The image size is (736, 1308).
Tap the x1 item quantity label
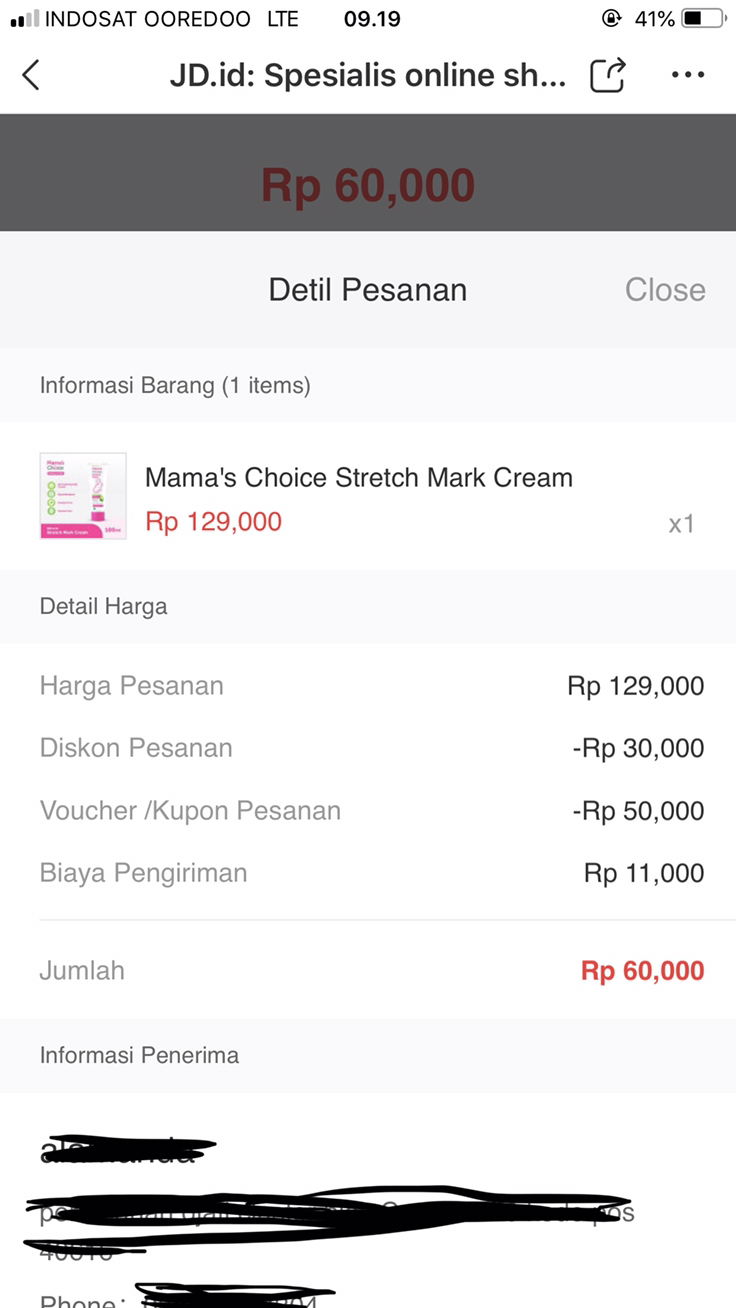[x=681, y=524]
